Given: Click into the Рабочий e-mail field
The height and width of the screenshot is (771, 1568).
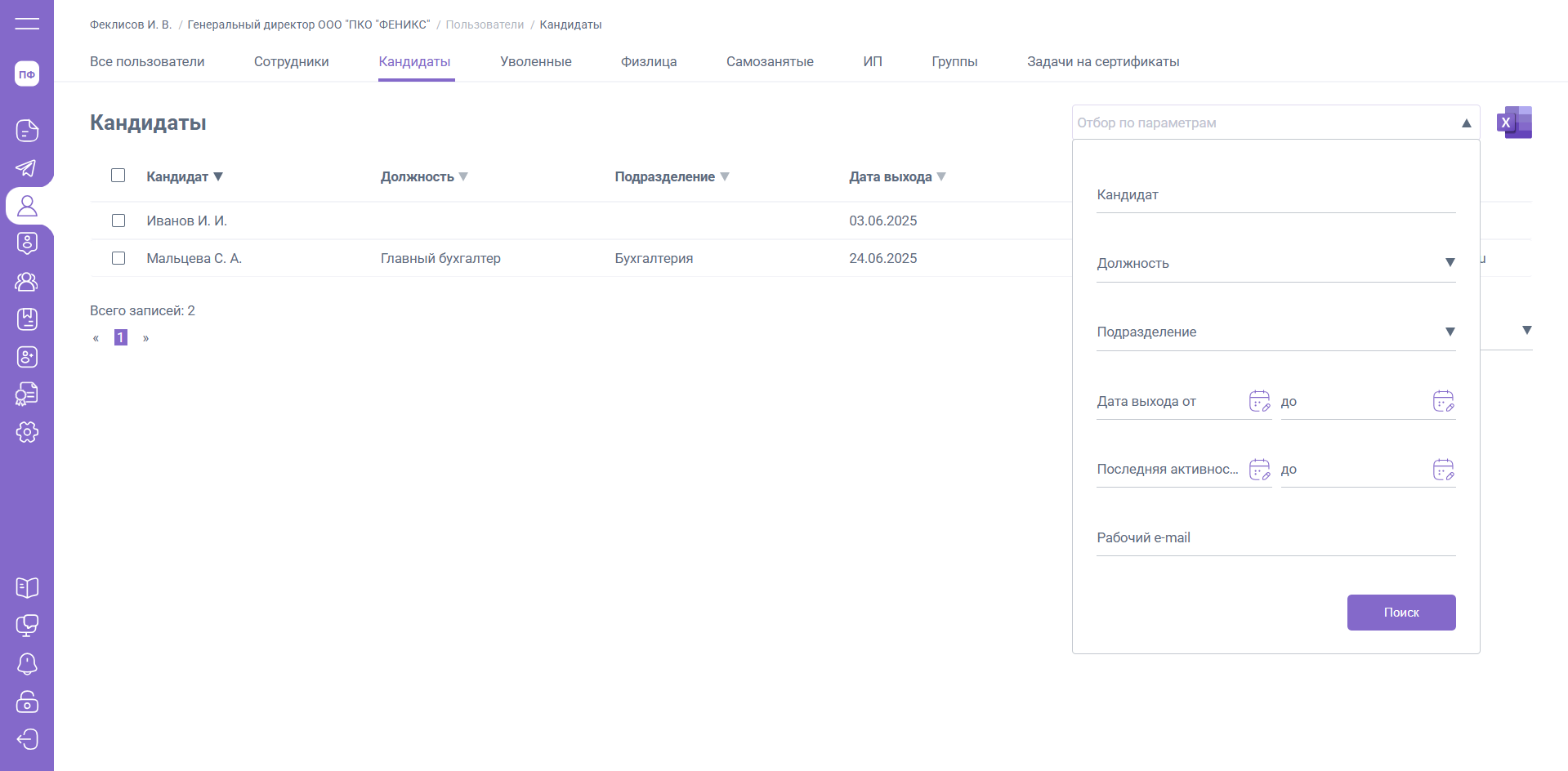Looking at the screenshot, I should pos(1275,538).
